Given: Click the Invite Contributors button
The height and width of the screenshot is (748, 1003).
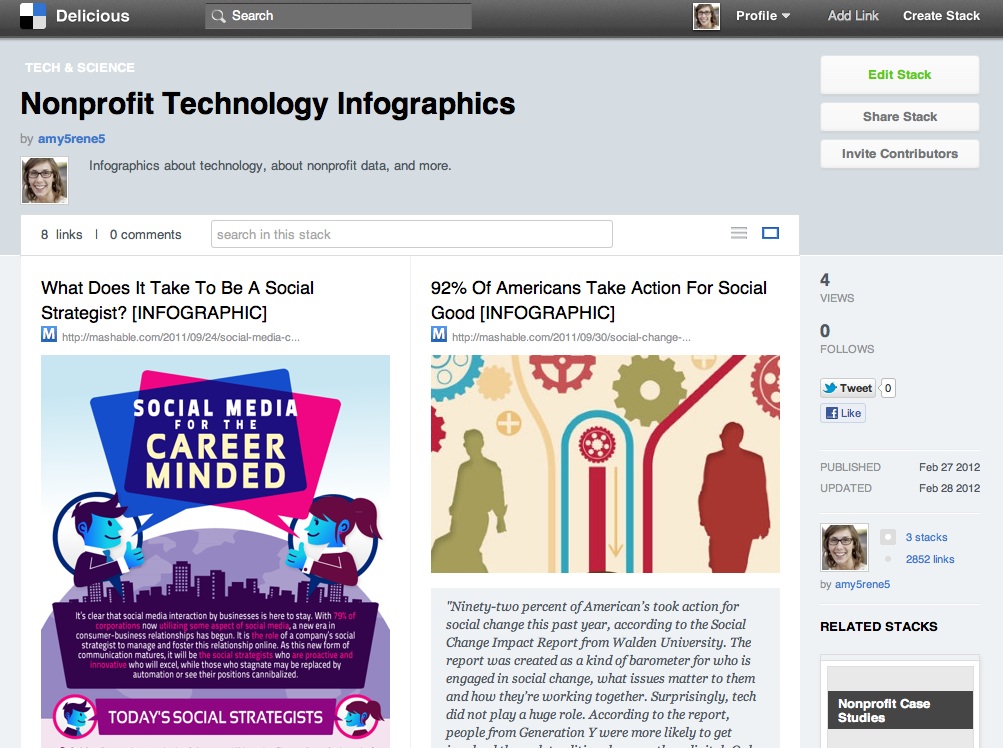Looking at the screenshot, I should tap(899, 154).
